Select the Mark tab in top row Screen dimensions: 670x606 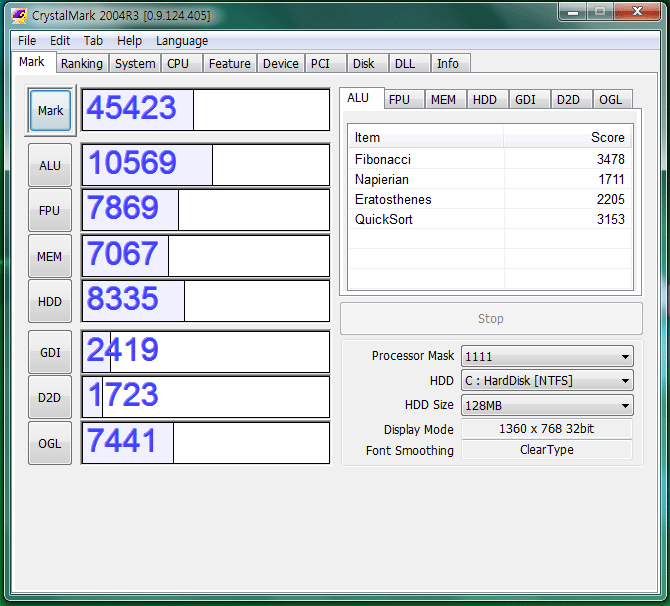[x=32, y=62]
